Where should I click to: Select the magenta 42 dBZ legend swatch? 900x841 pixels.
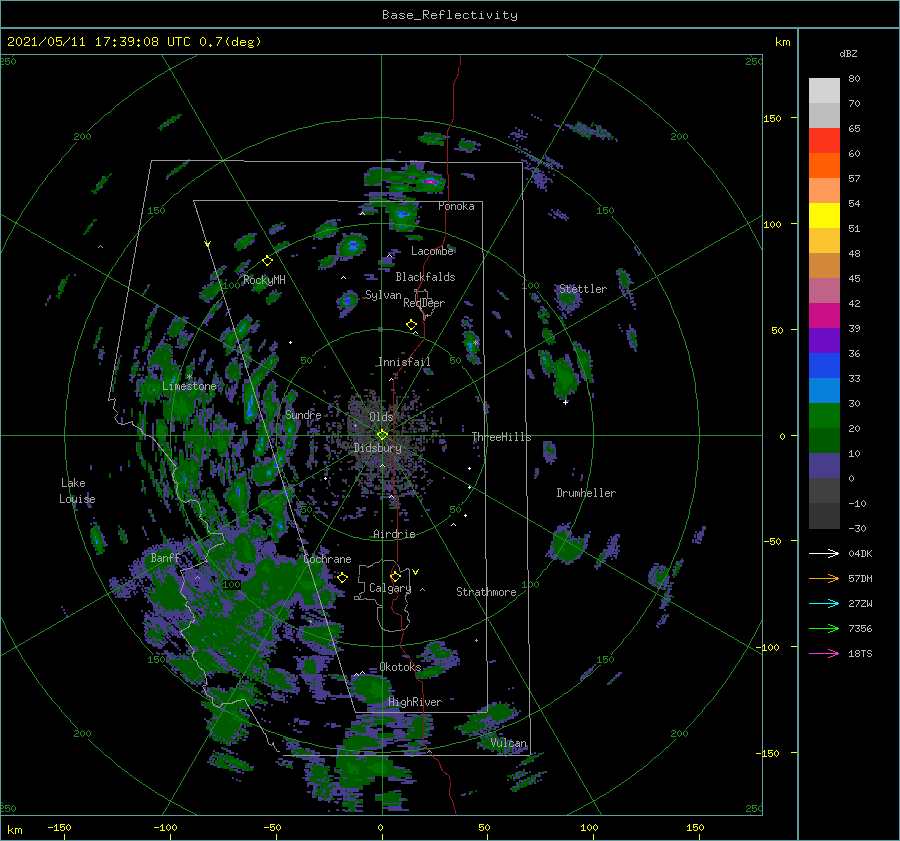point(824,315)
